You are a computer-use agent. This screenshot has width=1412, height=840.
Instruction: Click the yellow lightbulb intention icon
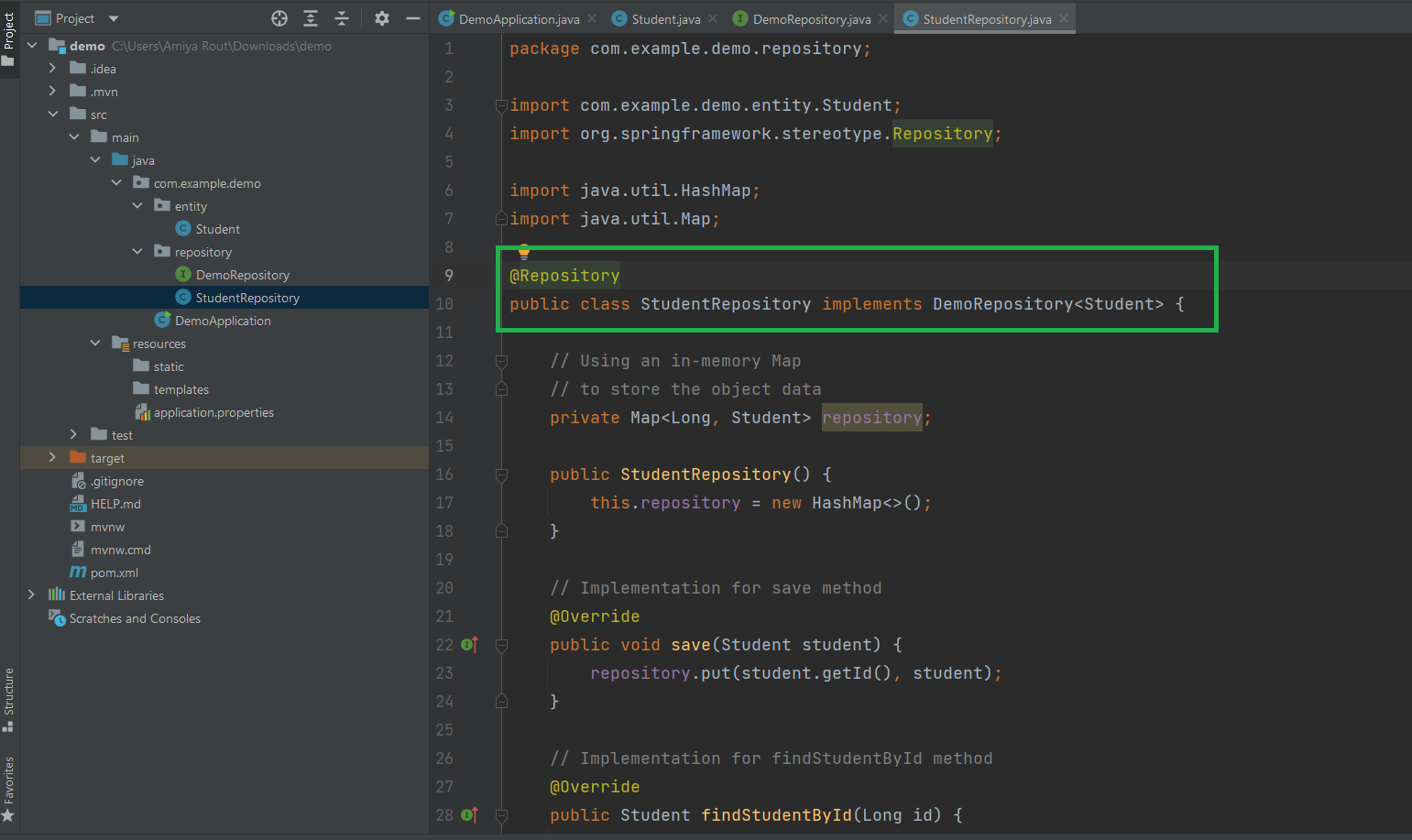pyautogui.click(x=524, y=251)
